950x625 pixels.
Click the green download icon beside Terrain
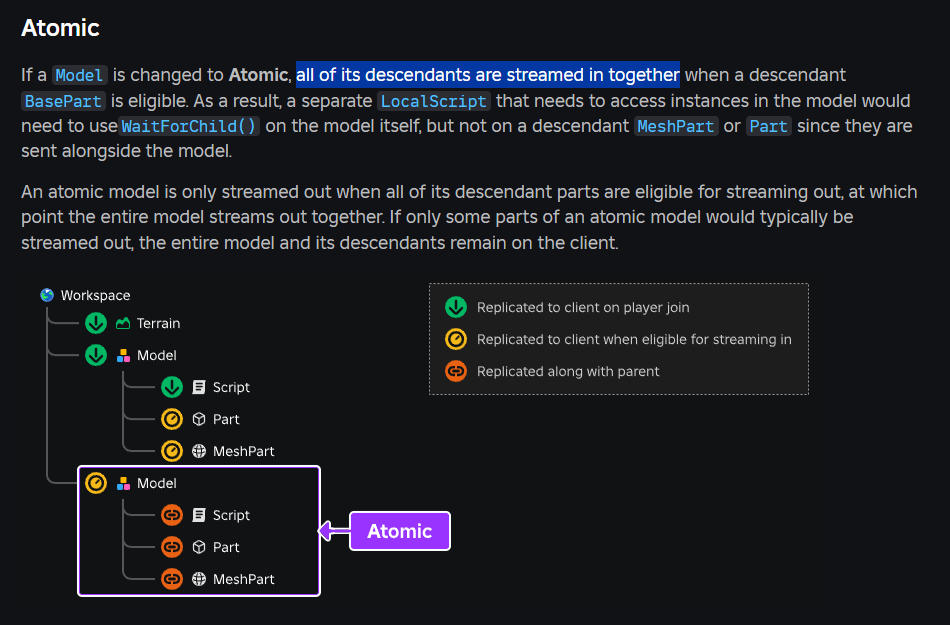[96, 323]
